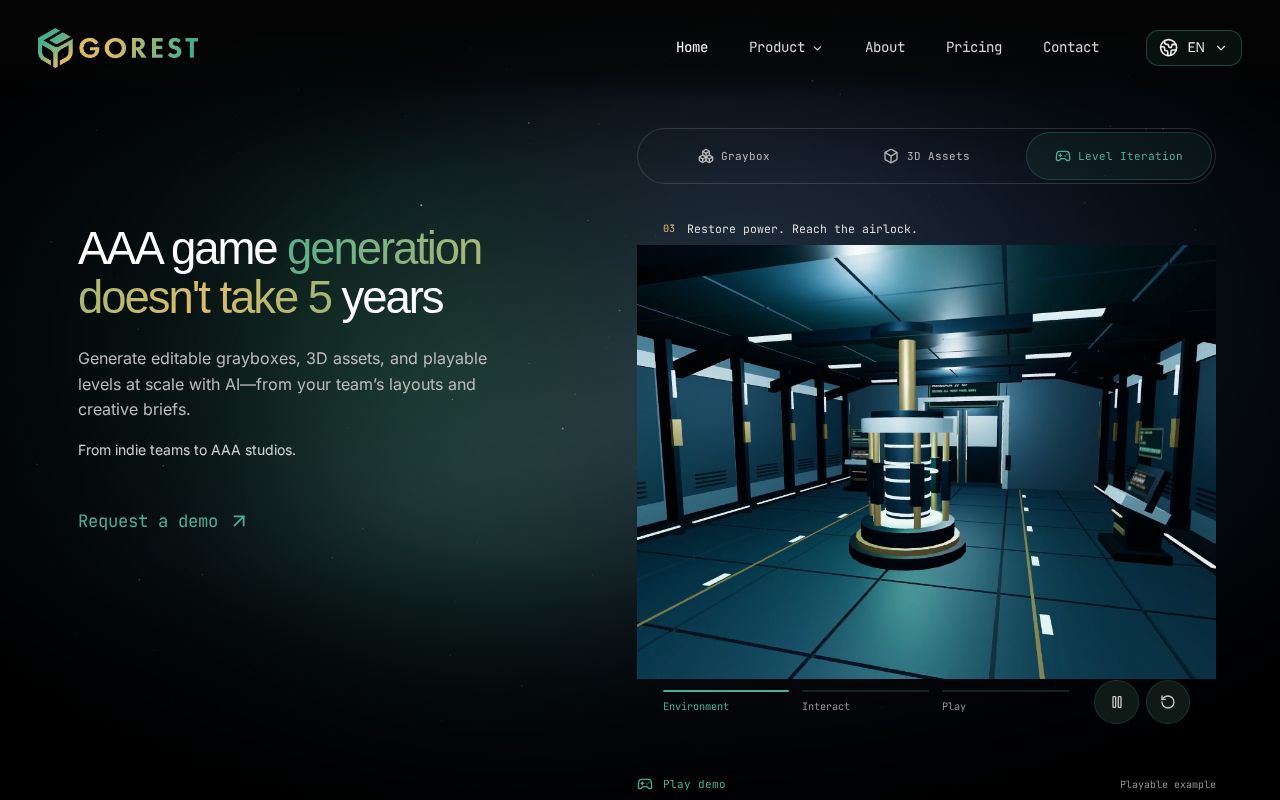
Task: Click 'Restore power. Reach the airlock.' caption
Action: pos(802,229)
